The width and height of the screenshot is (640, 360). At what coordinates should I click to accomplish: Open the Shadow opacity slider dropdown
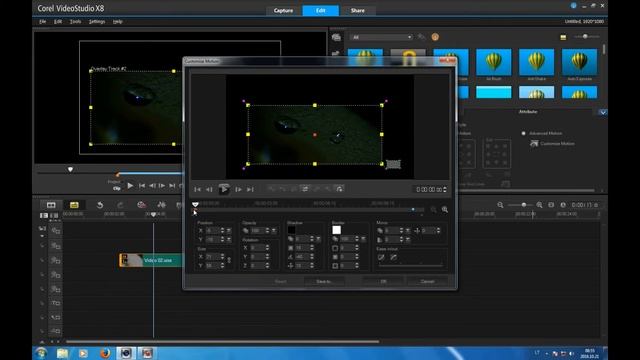tap(318, 239)
